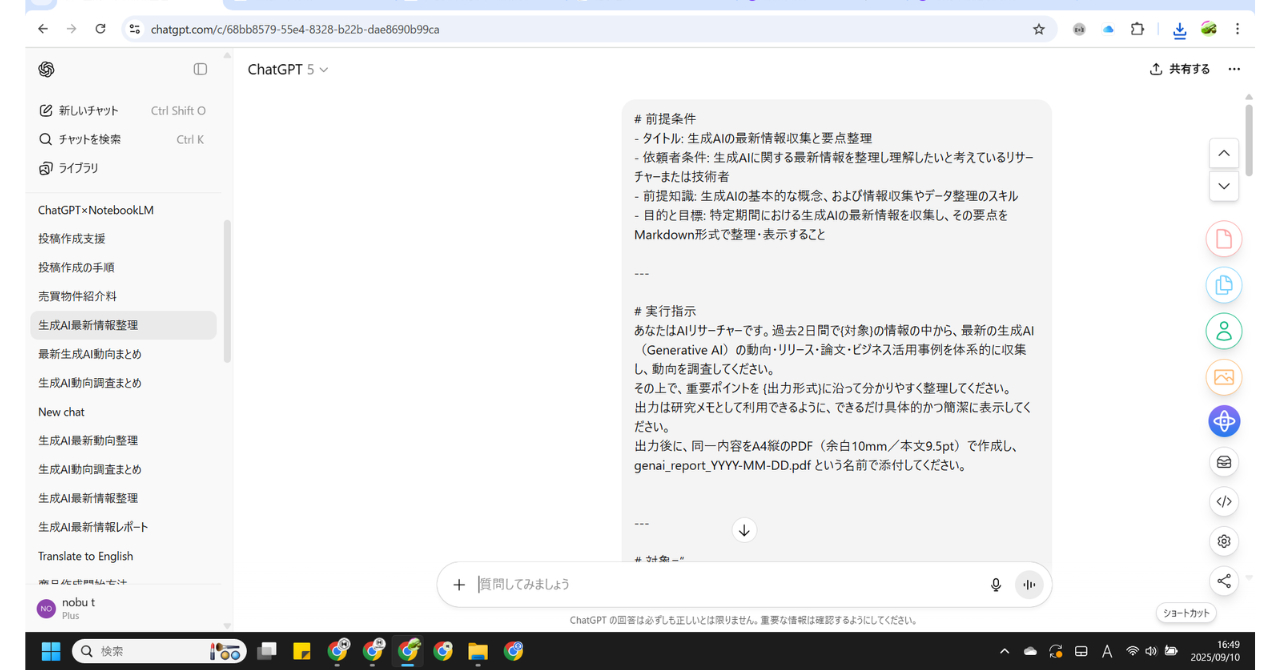This screenshot has width=1280, height=670.
Task: Start voice mode with the waveform icon
Action: (1029, 584)
